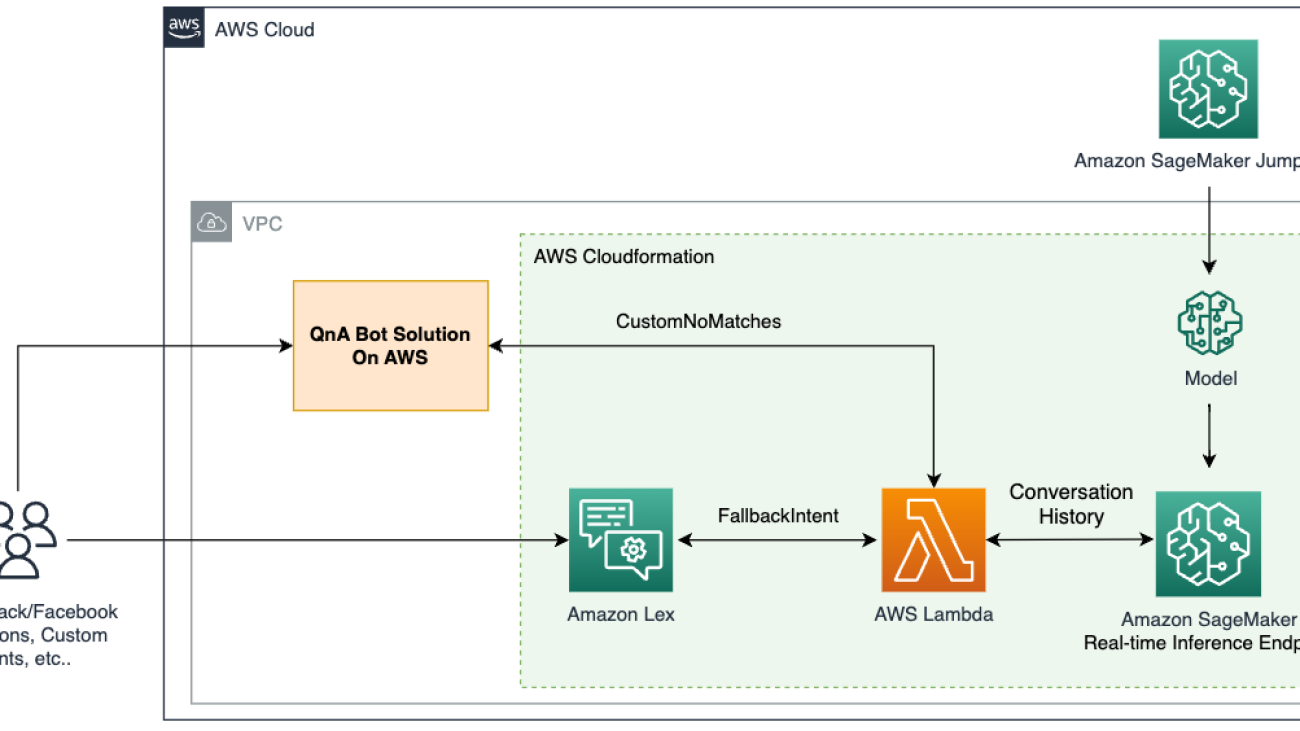The height and width of the screenshot is (731, 1300).
Task: Click the Real-time Inference Endpoint caption
Action: coord(1192,642)
